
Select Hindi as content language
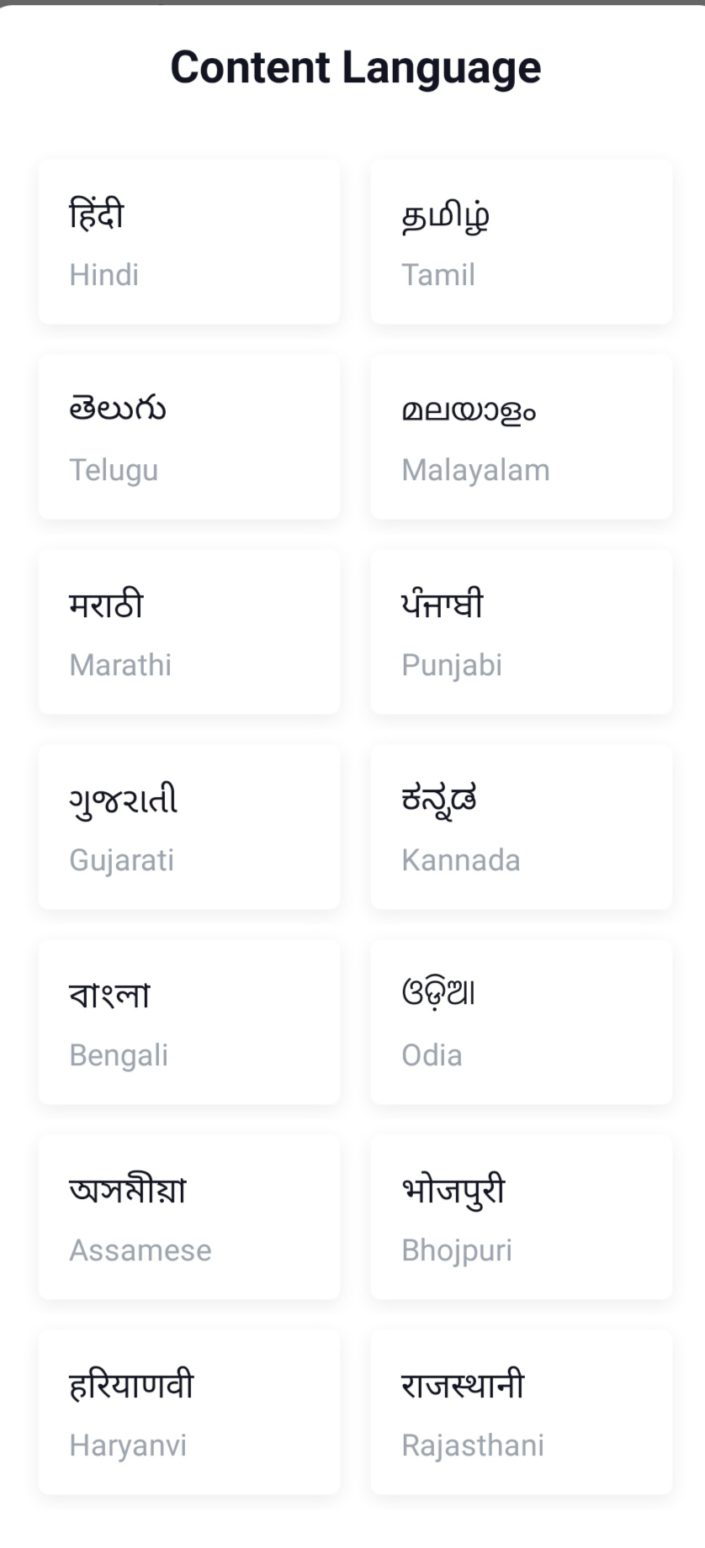(x=189, y=242)
